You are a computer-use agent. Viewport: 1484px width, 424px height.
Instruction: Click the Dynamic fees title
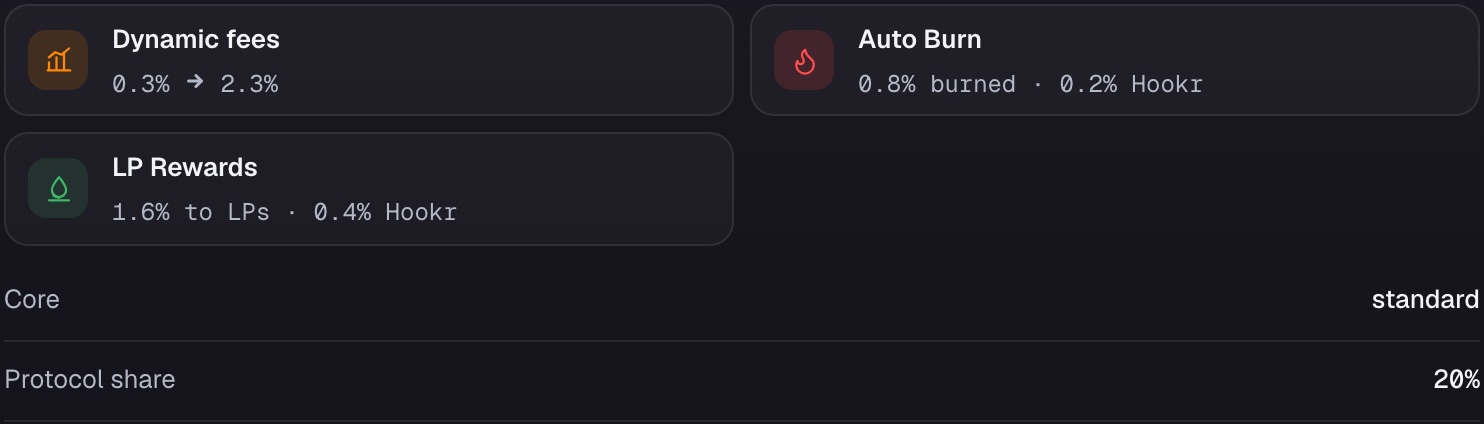coord(196,40)
